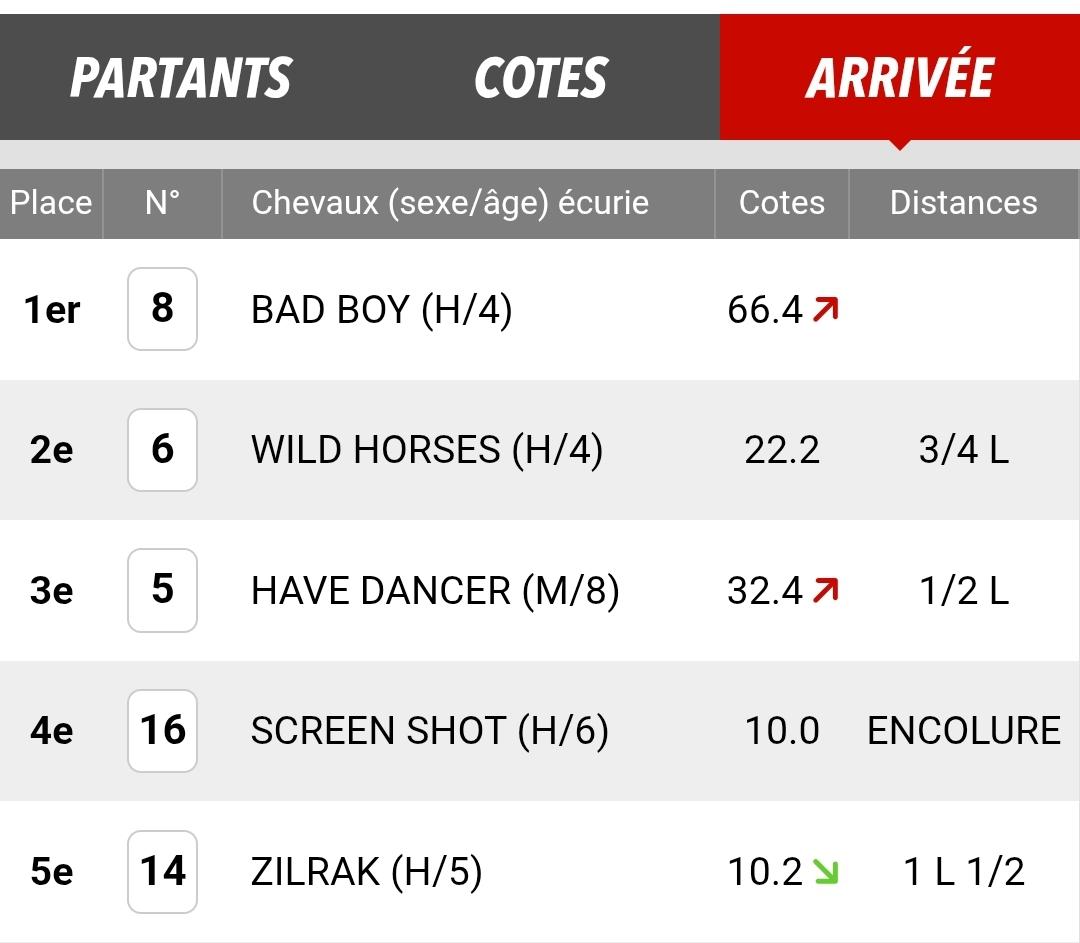The image size is (1080, 943).
Task: Select number badge 14 for Zilrak
Action: [x=163, y=871]
